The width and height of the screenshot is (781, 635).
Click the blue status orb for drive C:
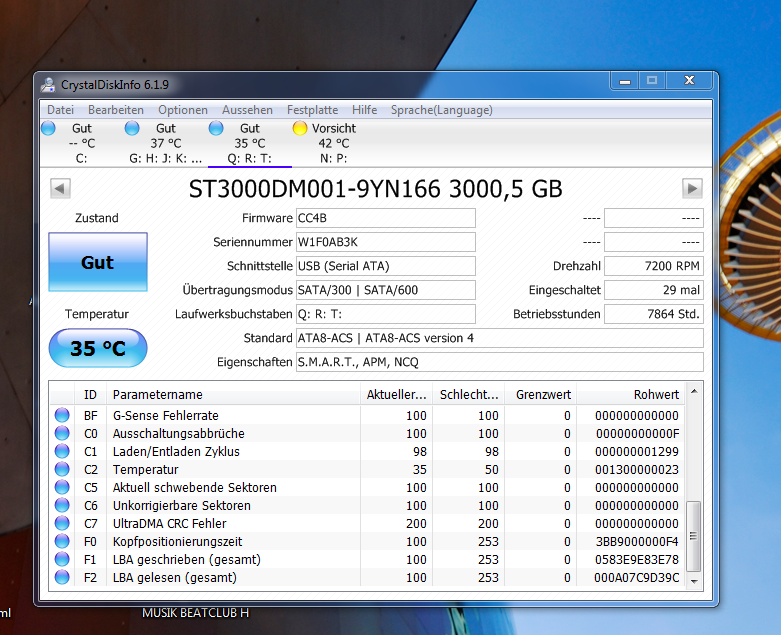(48, 128)
